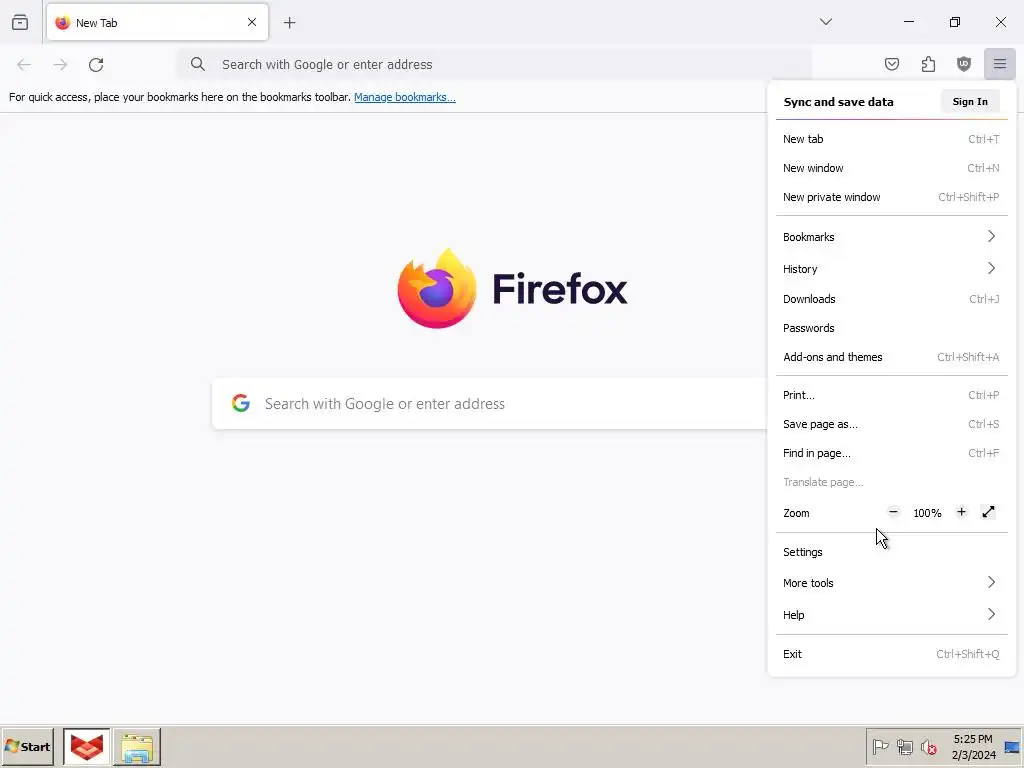Open a new tab with plus button
1024x768 pixels.
coord(290,23)
